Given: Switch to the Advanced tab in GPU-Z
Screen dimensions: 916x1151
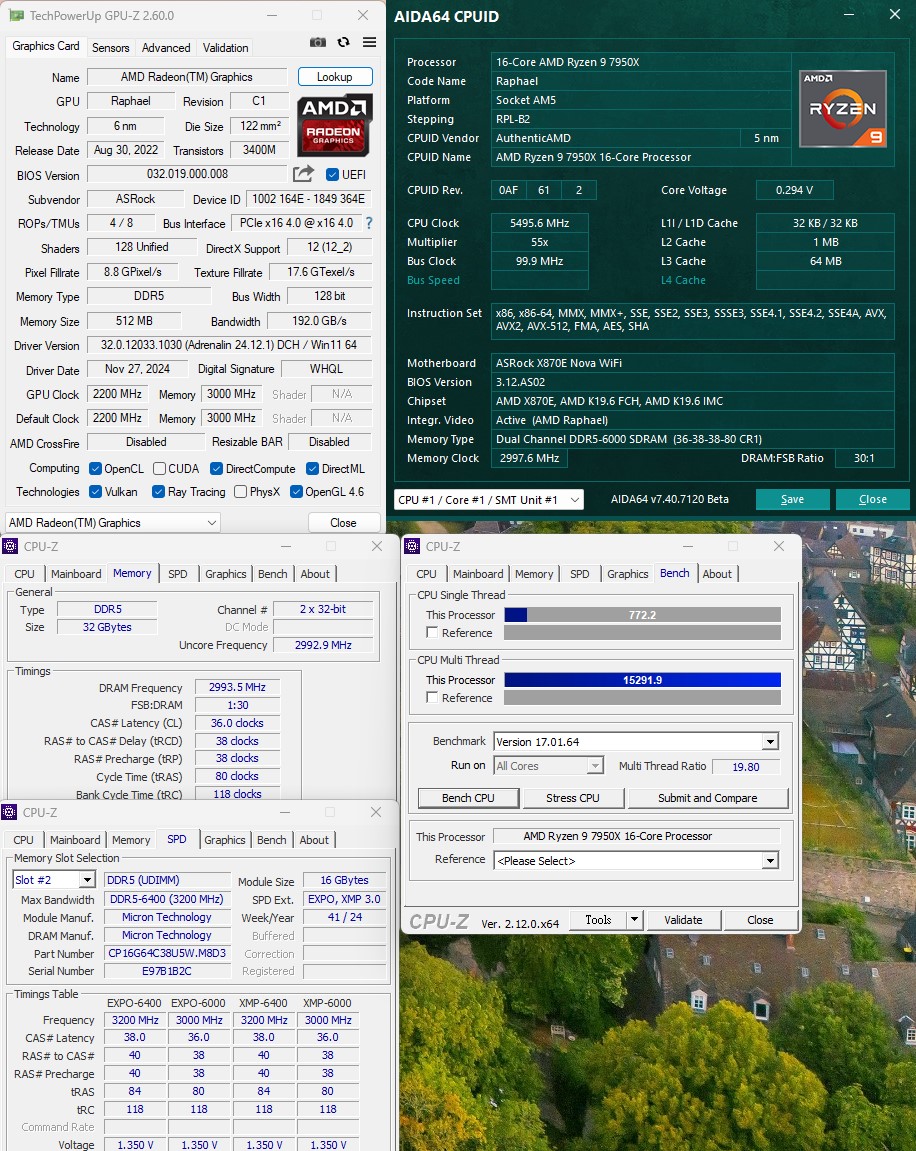Looking at the screenshot, I should [166, 48].
